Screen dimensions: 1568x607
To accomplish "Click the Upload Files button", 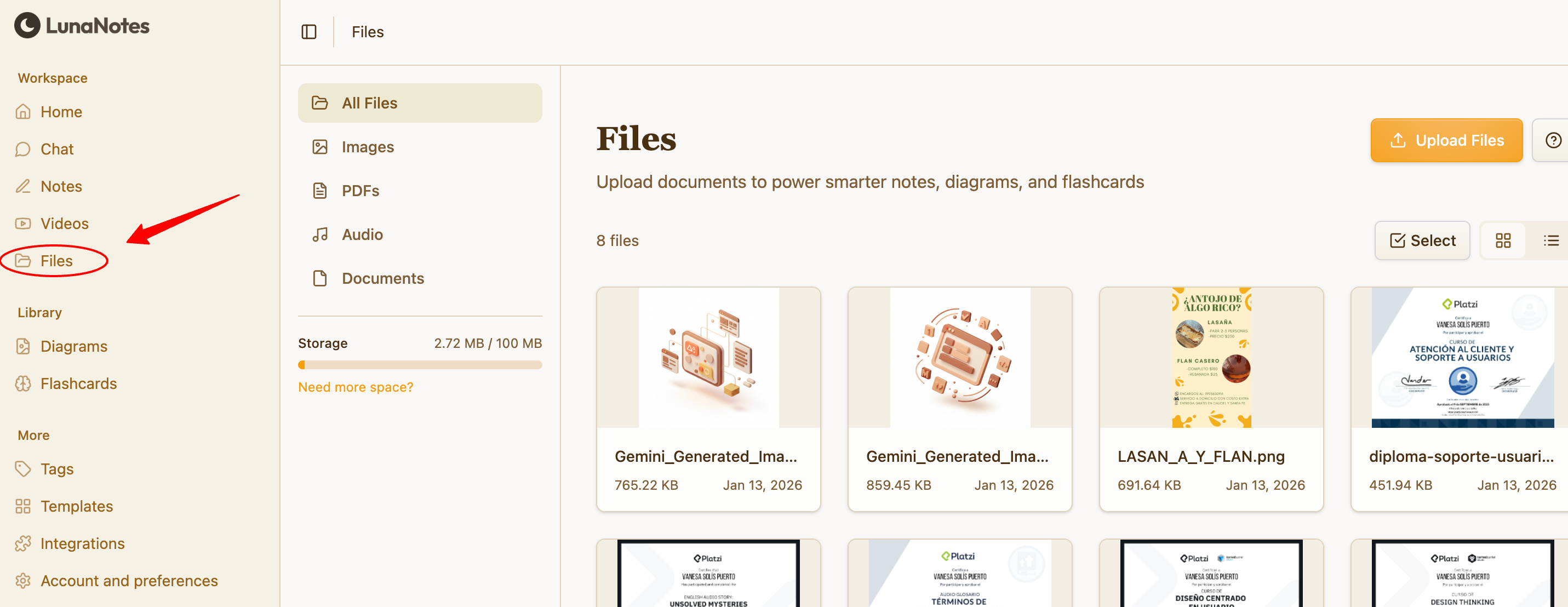I will pyautogui.click(x=1446, y=141).
